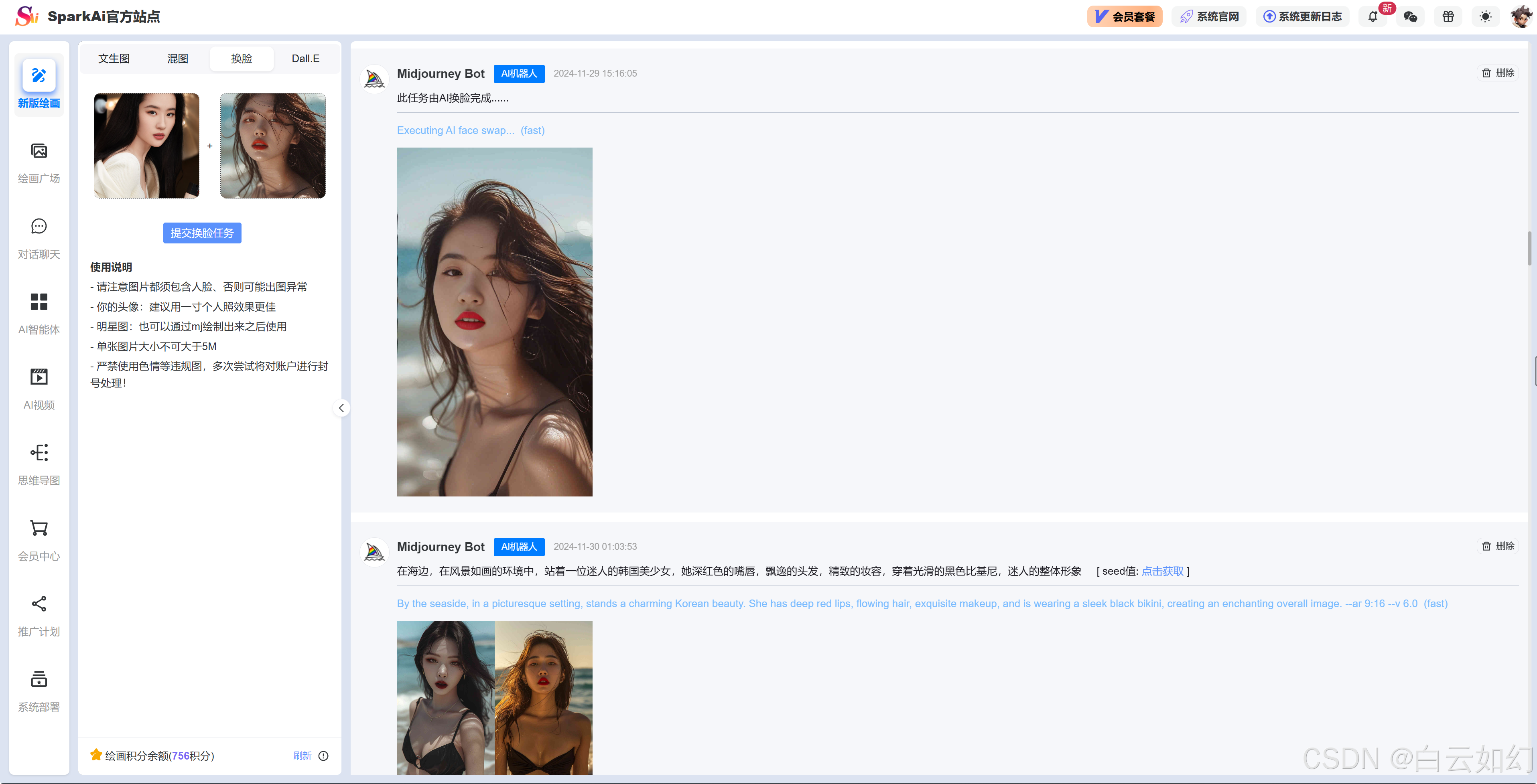Click the gift box icon
This screenshot has height=784, width=1537.
pyautogui.click(x=1448, y=17)
